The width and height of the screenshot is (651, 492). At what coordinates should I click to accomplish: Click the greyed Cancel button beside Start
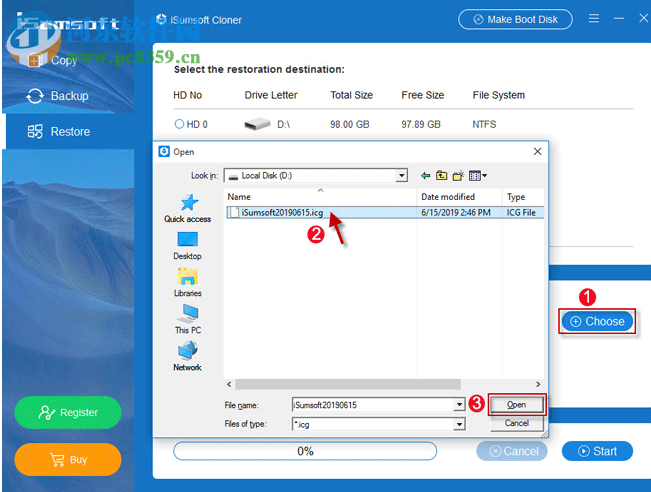[512, 451]
